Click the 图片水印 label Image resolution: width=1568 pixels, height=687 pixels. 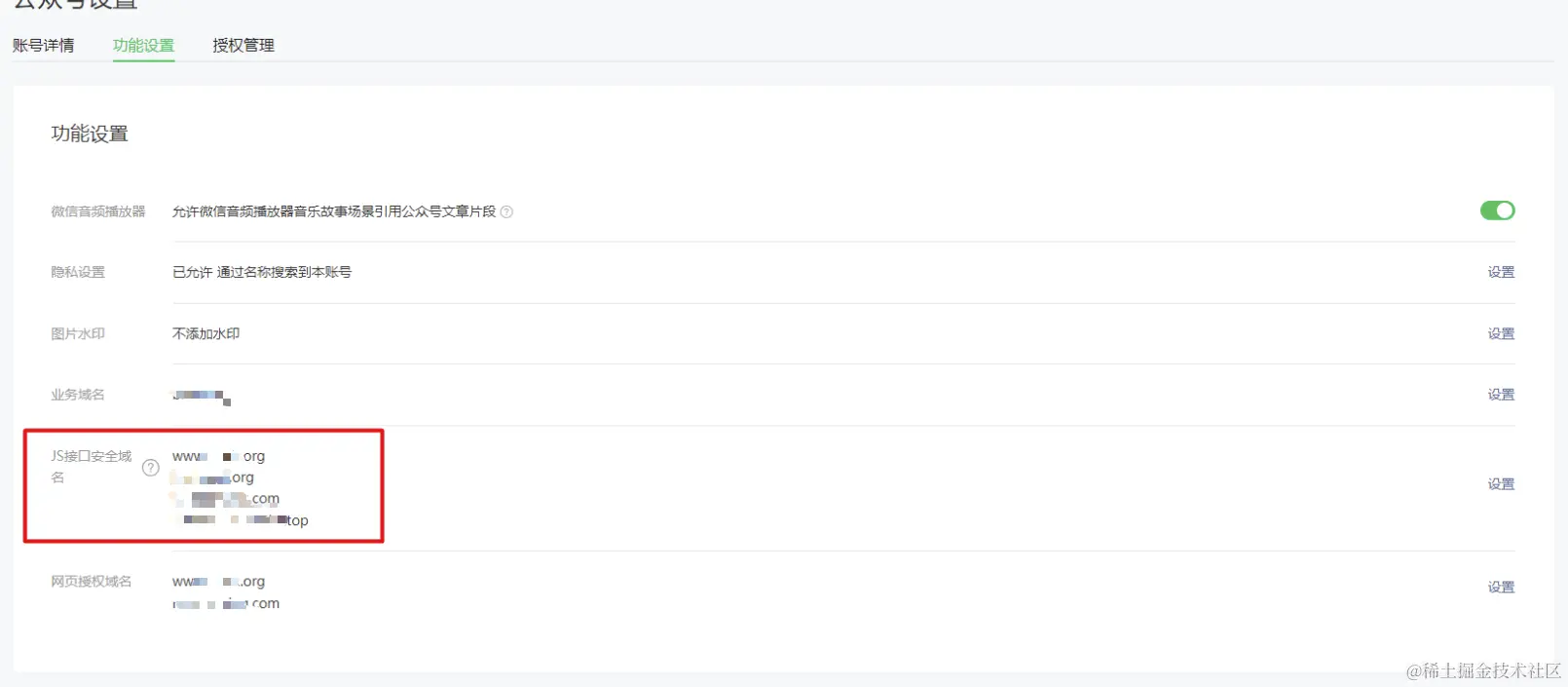point(78,333)
